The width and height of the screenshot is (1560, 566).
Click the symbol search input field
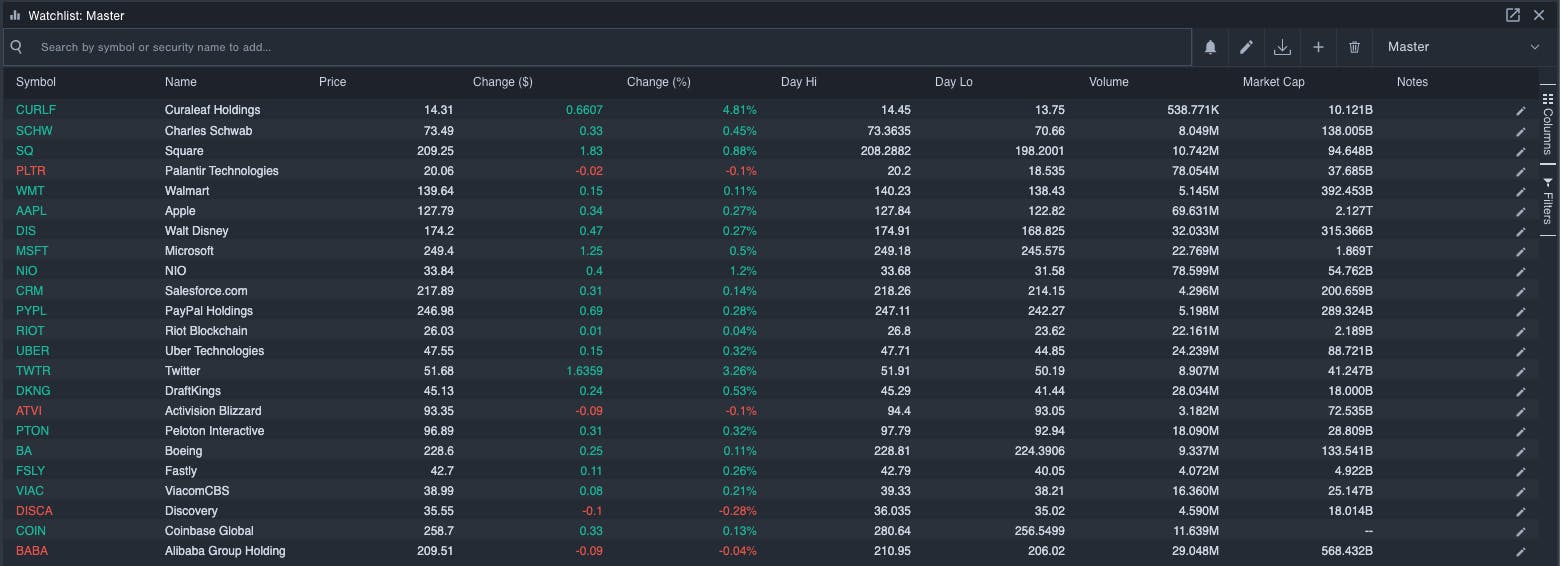[598, 47]
